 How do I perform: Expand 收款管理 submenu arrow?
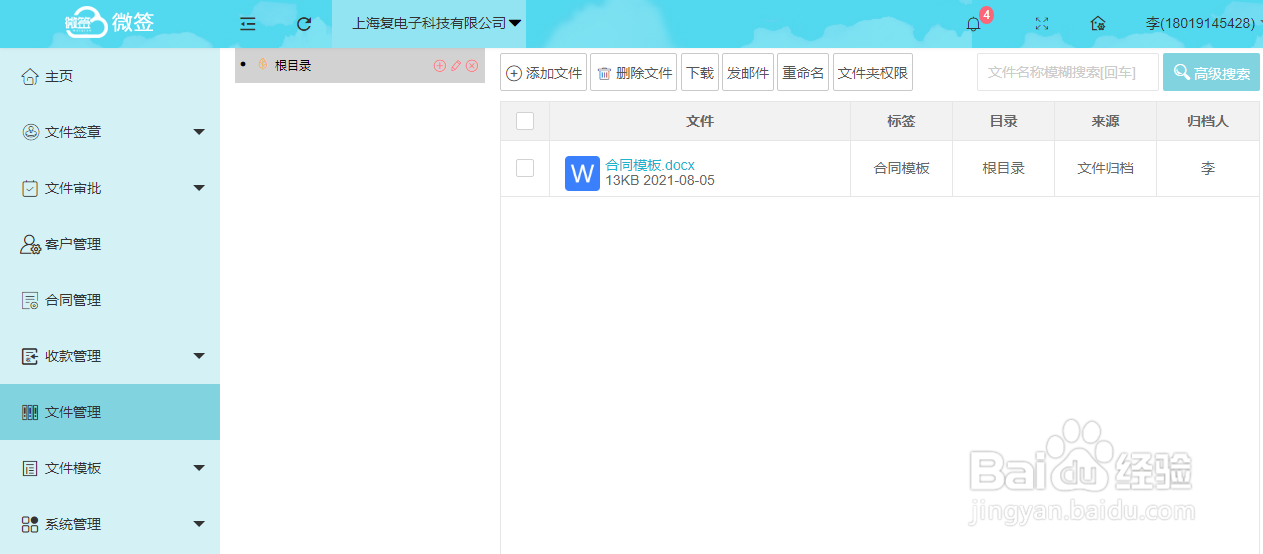(199, 356)
